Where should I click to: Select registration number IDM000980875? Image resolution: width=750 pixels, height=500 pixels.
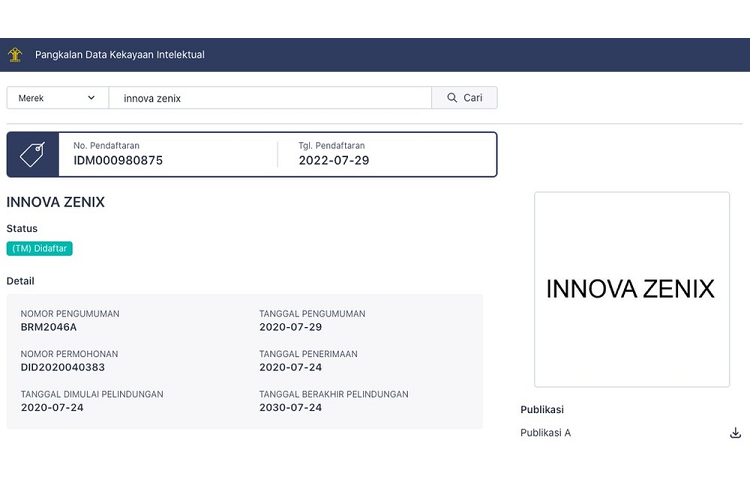(118, 160)
